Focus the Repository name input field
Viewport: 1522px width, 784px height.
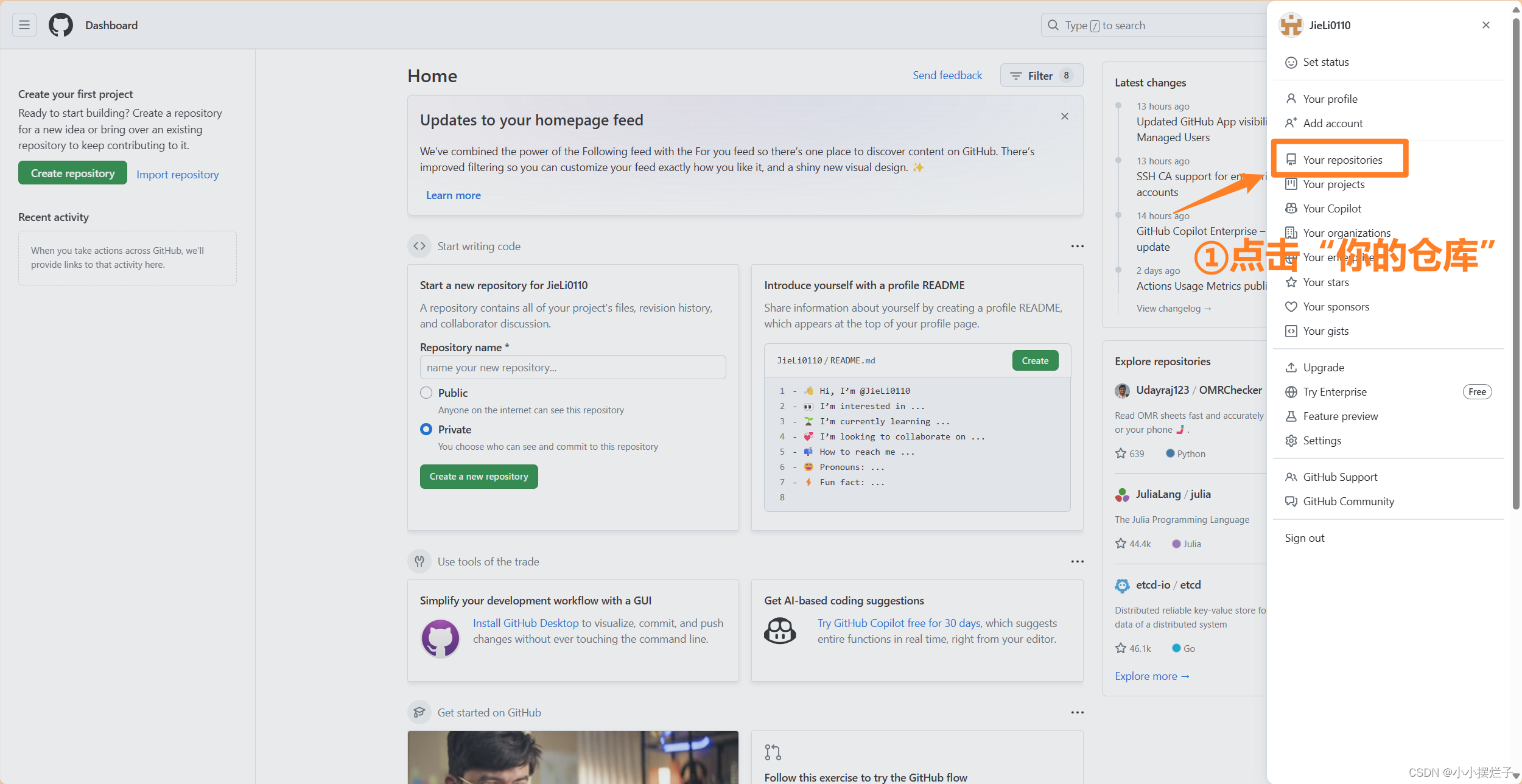coord(572,367)
